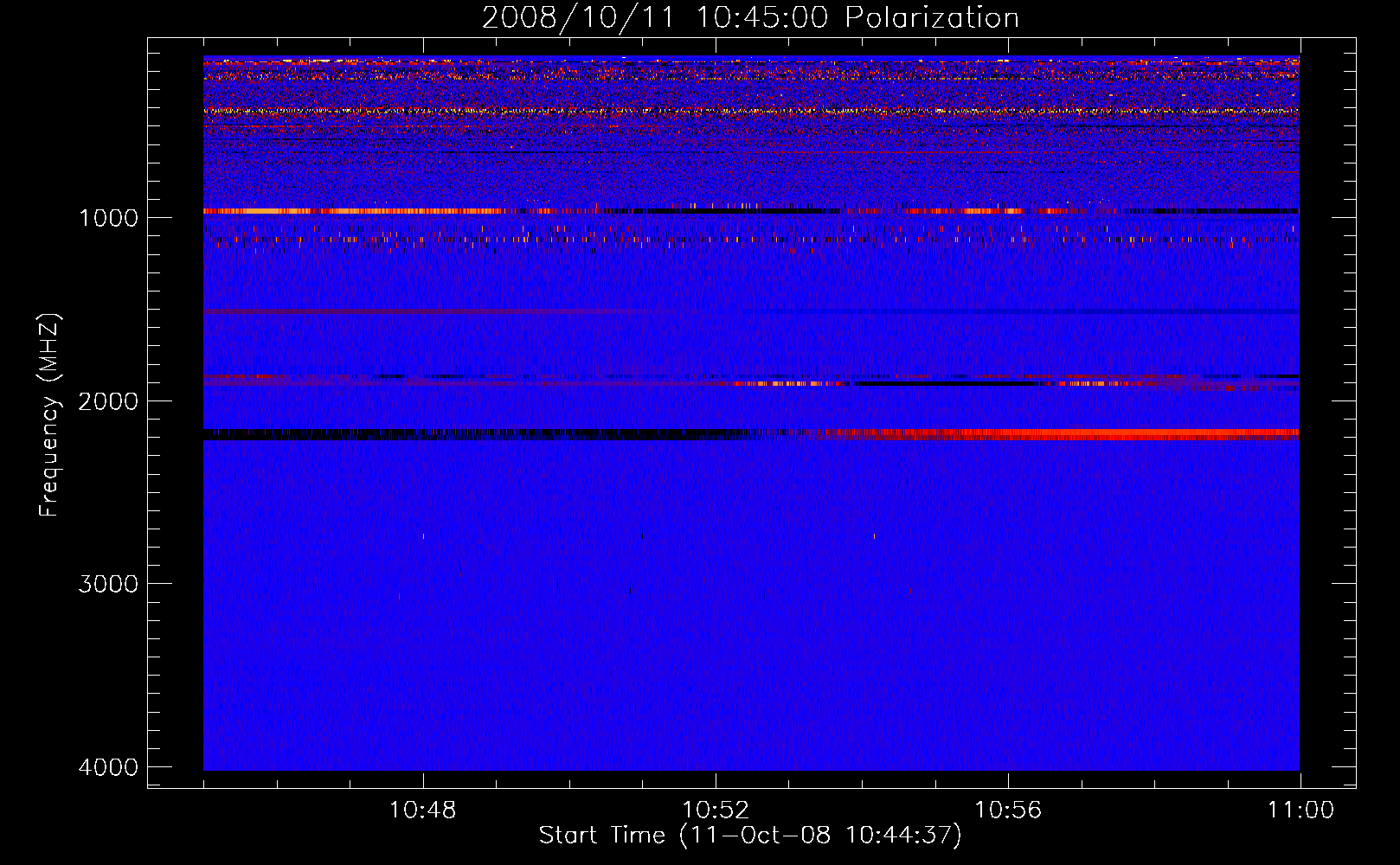1400x865 pixels.
Task: Click the 11:00 time tick label
Action: pyautogui.click(x=1300, y=811)
